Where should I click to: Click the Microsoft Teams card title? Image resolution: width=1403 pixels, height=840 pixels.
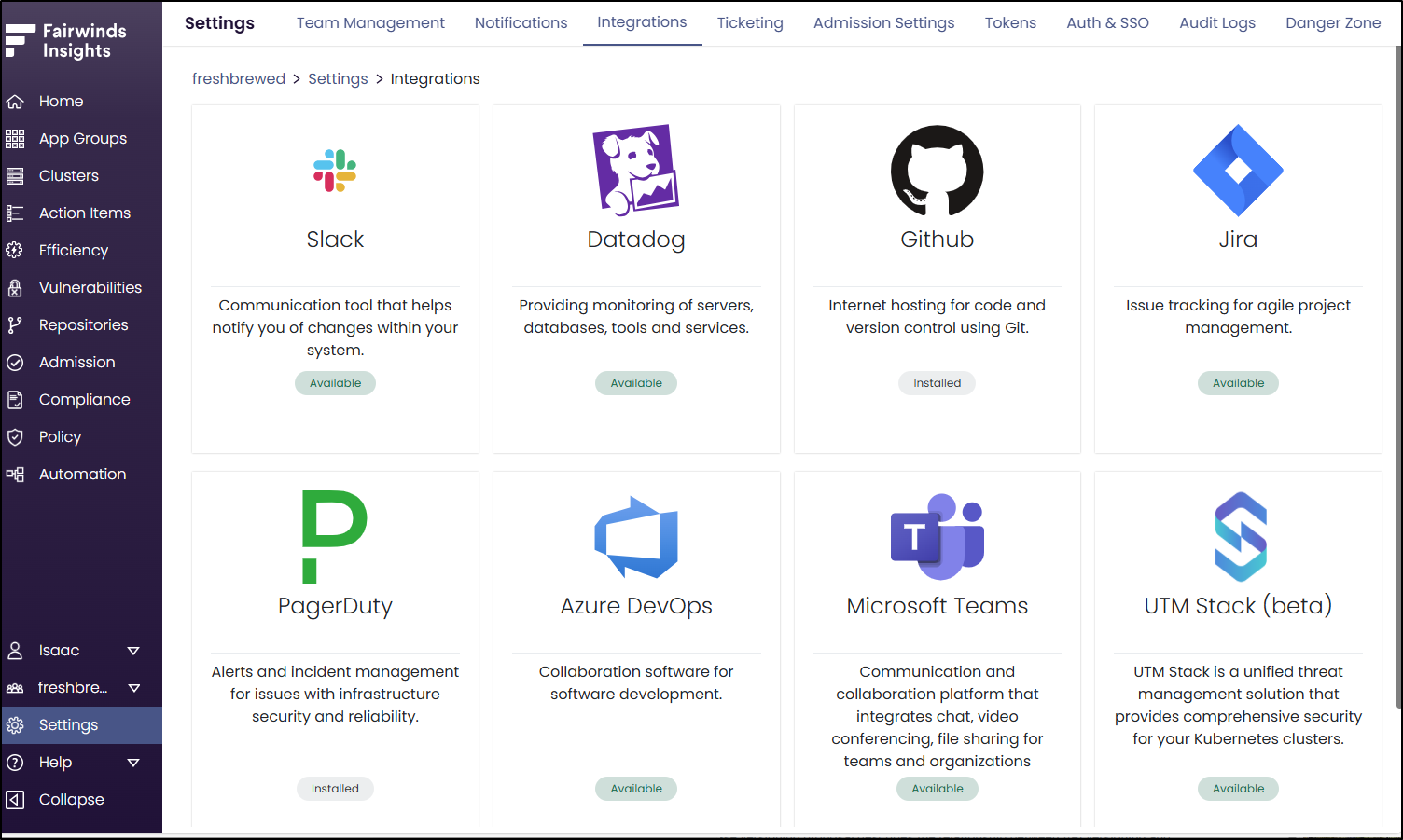(x=938, y=606)
